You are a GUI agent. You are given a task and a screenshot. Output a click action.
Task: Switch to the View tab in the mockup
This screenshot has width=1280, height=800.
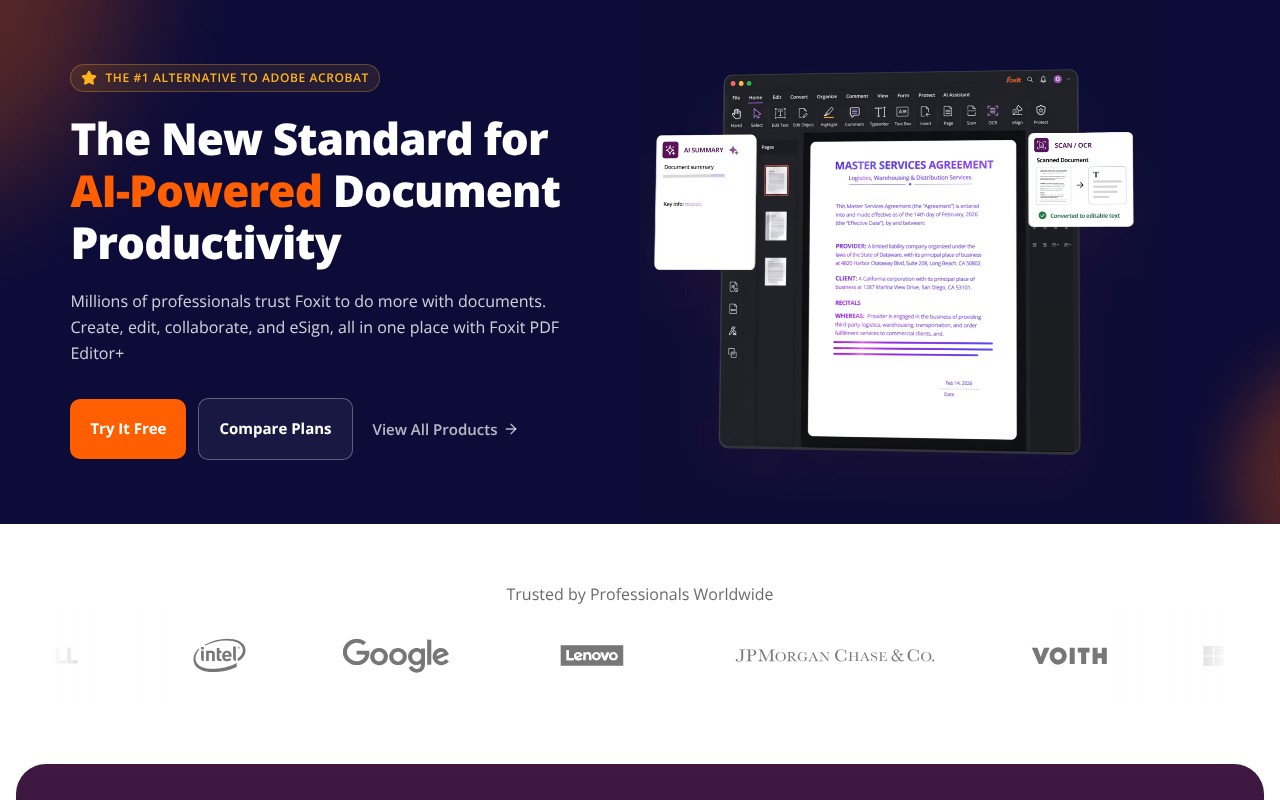click(882, 96)
